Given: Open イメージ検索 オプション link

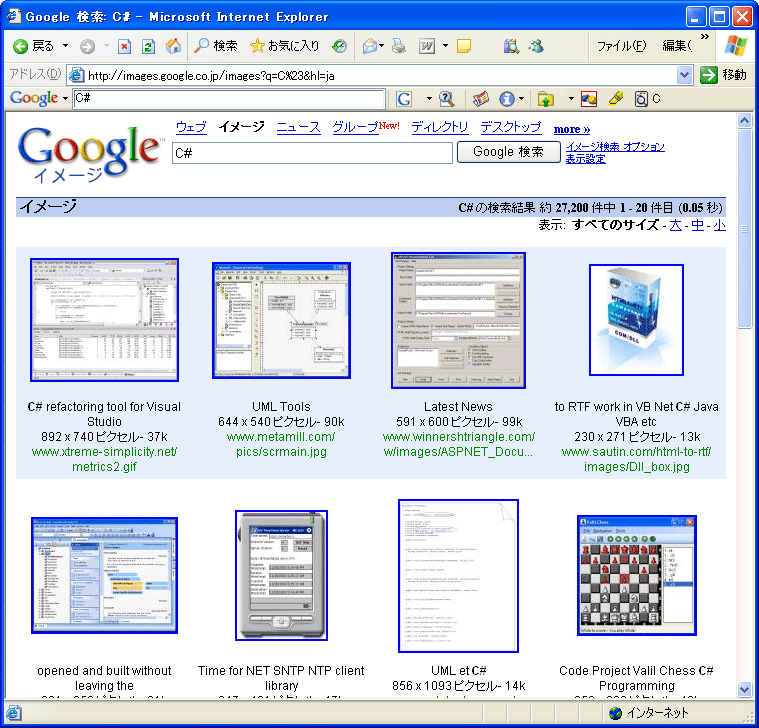Looking at the screenshot, I should (x=615, y=146).
